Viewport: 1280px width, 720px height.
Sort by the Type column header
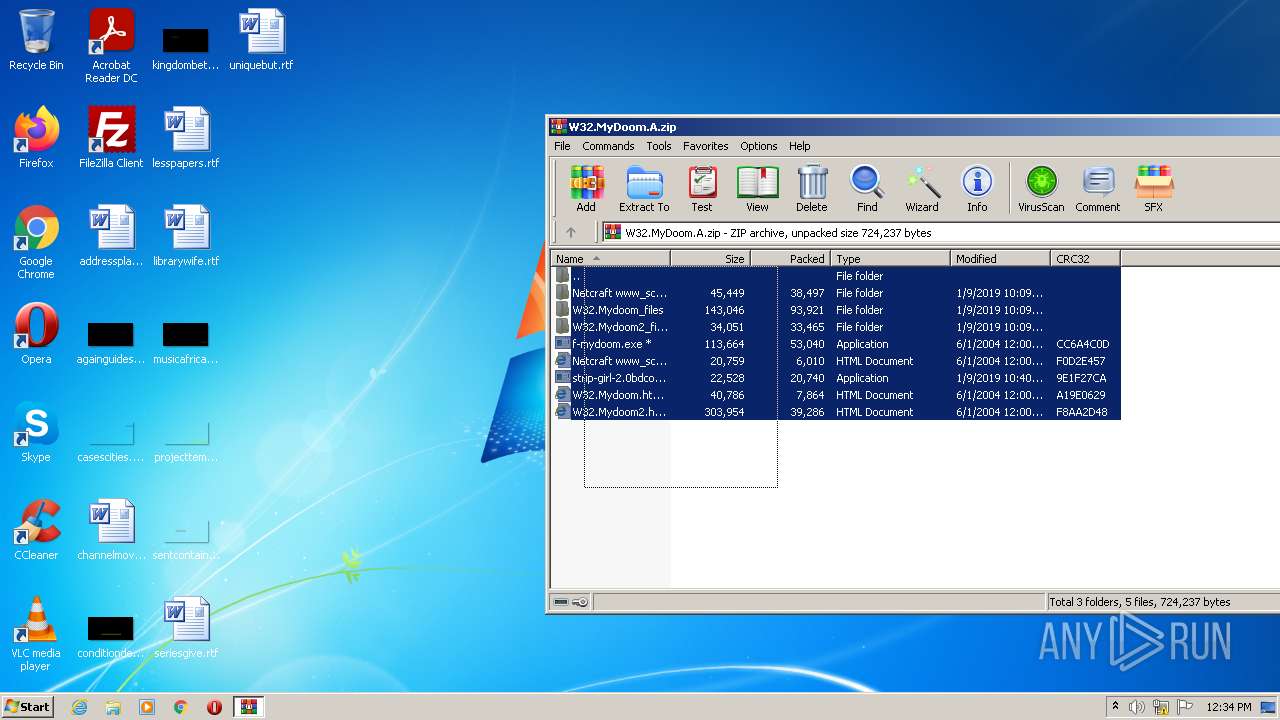[x=890, y=259]
